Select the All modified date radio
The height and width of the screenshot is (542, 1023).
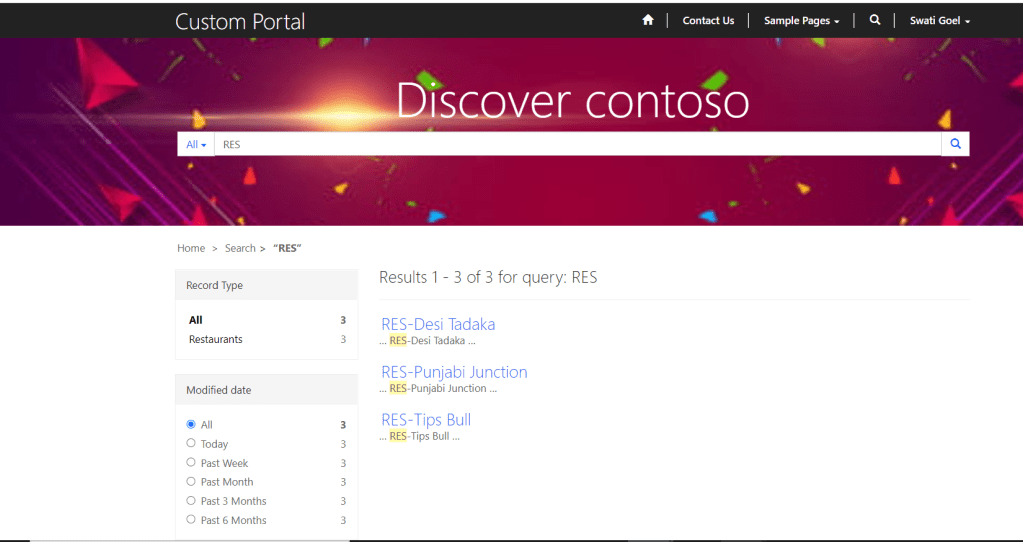click(x=191, y=425)
